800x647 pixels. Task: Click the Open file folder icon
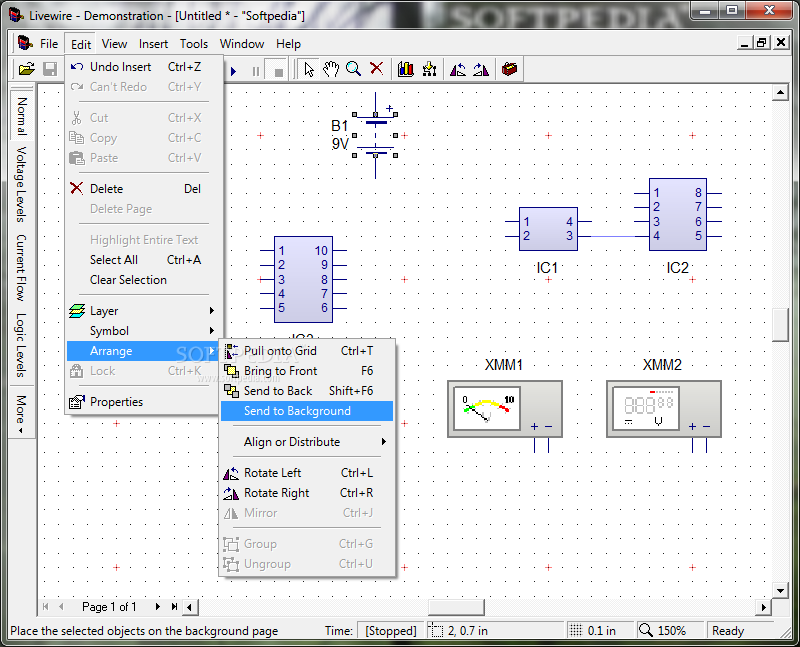click(27, 69)
